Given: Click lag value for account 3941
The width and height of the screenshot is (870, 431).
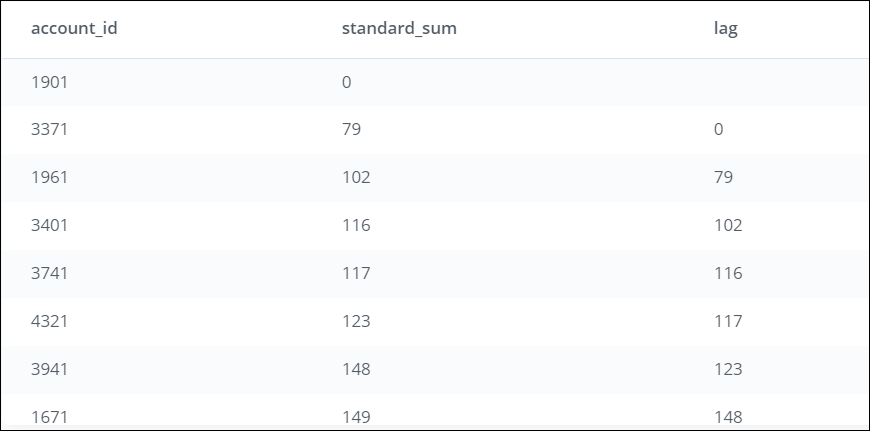Looking at the screenshot, I should tap(728, 369).
